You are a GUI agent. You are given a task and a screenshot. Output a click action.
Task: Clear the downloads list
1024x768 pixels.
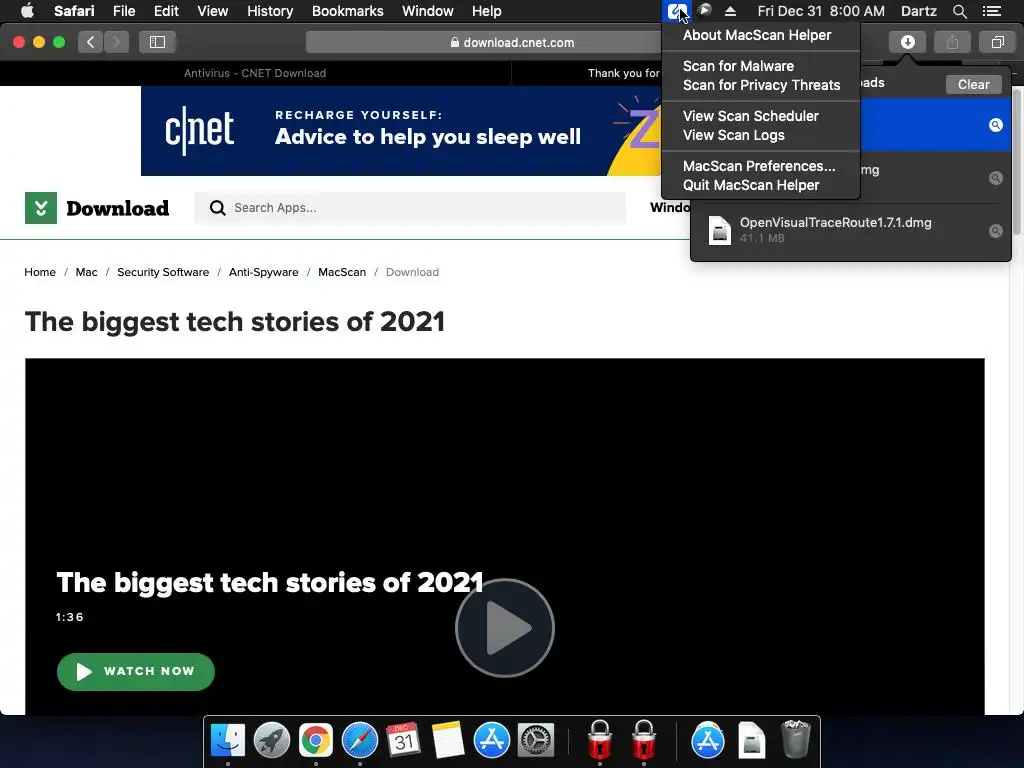coord(973,84)
